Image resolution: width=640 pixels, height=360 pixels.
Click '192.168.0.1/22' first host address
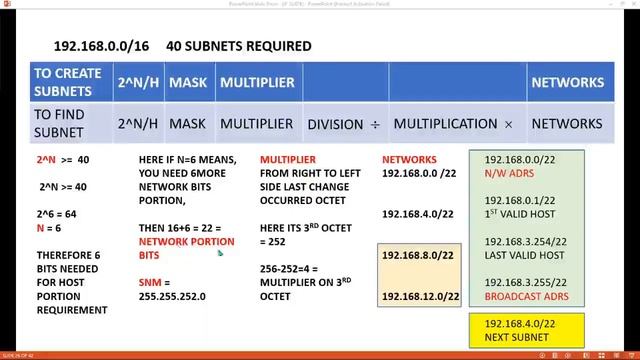[520, 201]
